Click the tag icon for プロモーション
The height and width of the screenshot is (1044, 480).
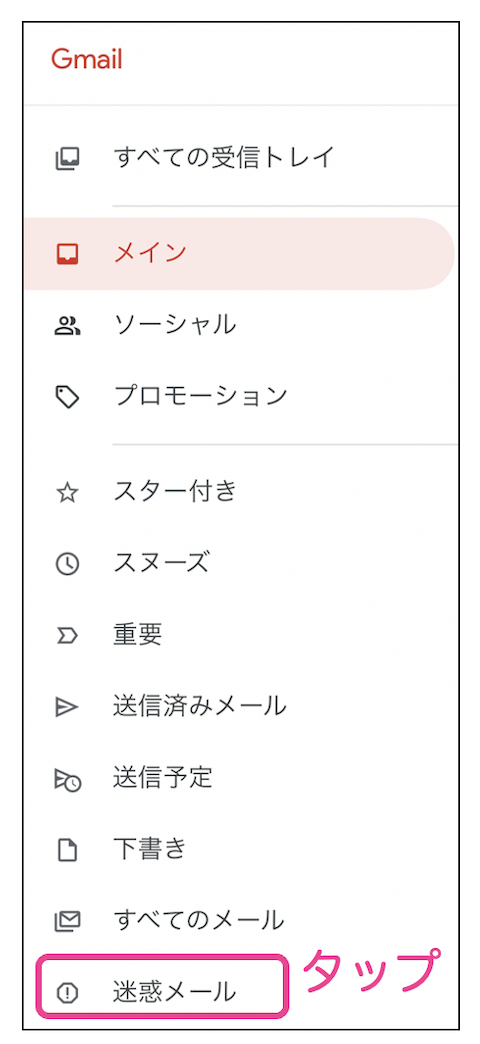[x=67, y=397]
